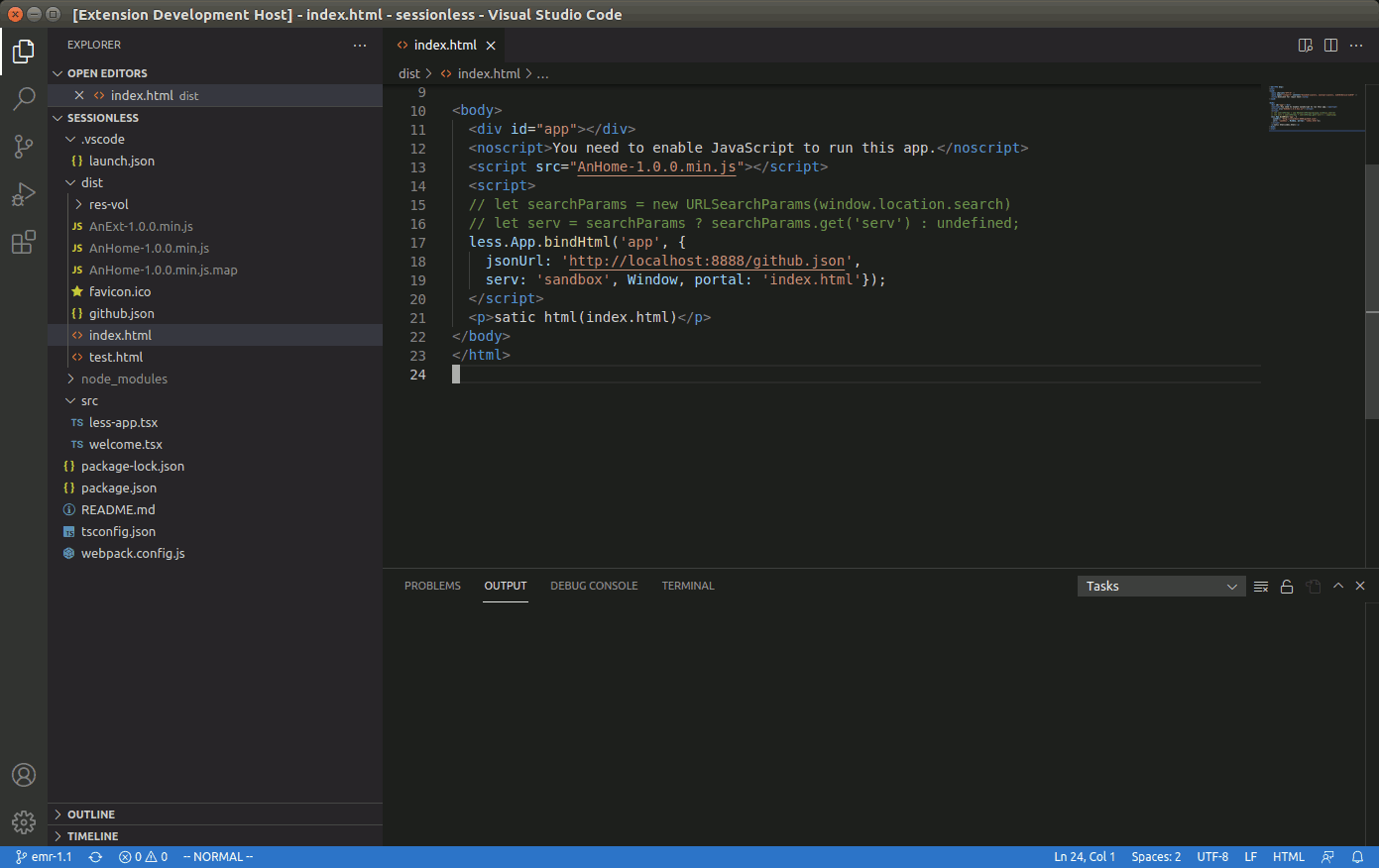Image resolution: width=1379 pixels, height=868 pixels.
Task: Open editor more actions ellipsis
Action: tap(1356, 46)
